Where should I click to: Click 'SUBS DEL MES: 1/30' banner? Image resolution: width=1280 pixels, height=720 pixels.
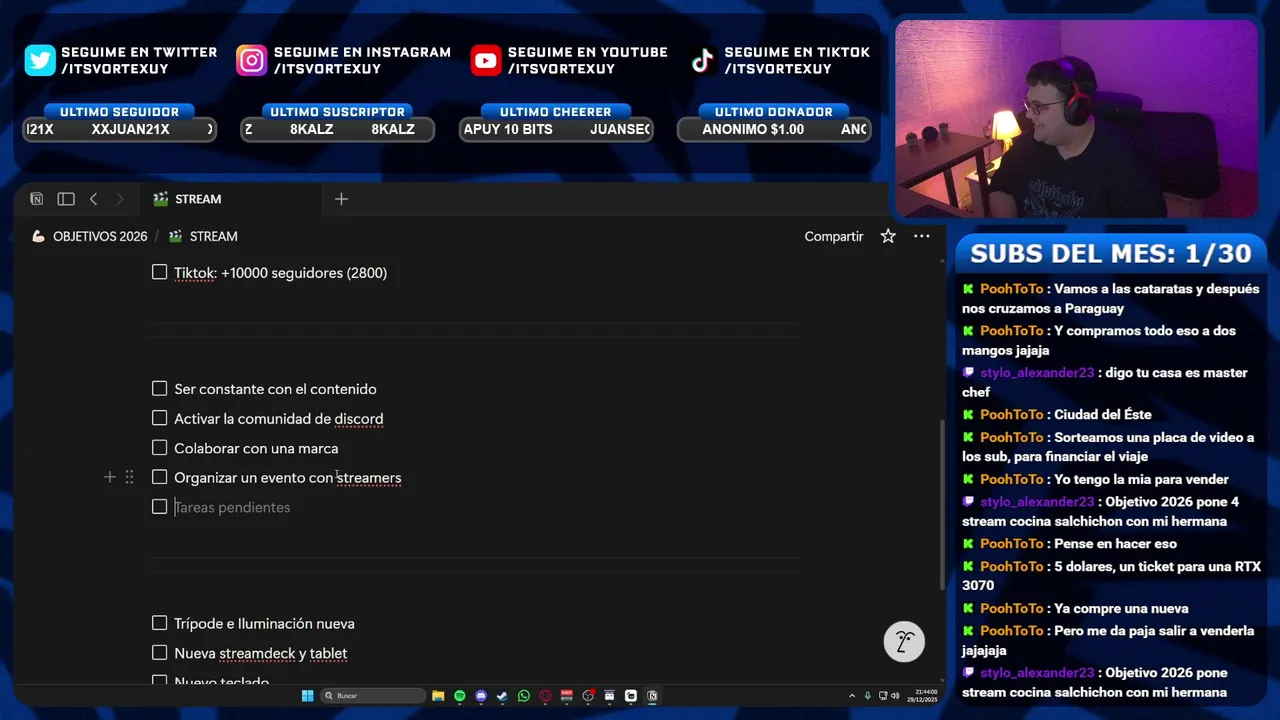(x=1111, y=253)
